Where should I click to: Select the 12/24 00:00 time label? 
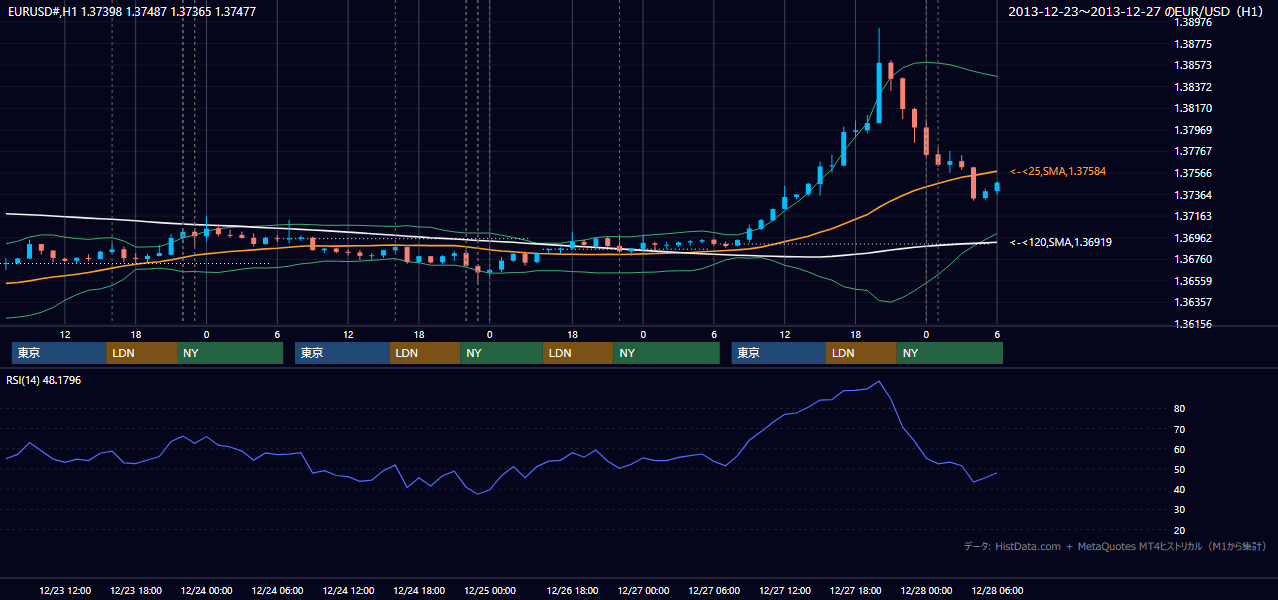tap(207, 591)
